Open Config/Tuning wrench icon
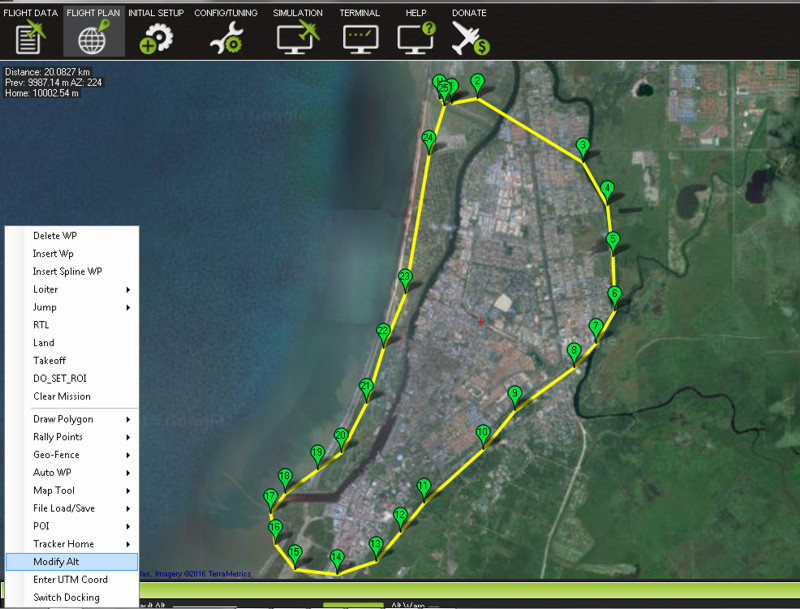Screen dimensions: 800x609 pos(226,35)
